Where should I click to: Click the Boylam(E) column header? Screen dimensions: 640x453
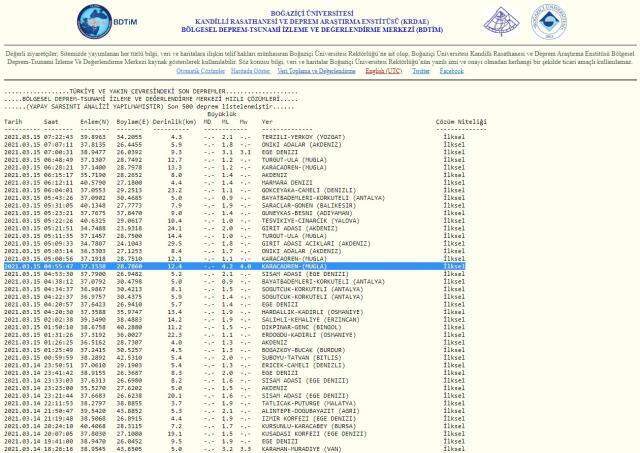click(x=133, y=122)
